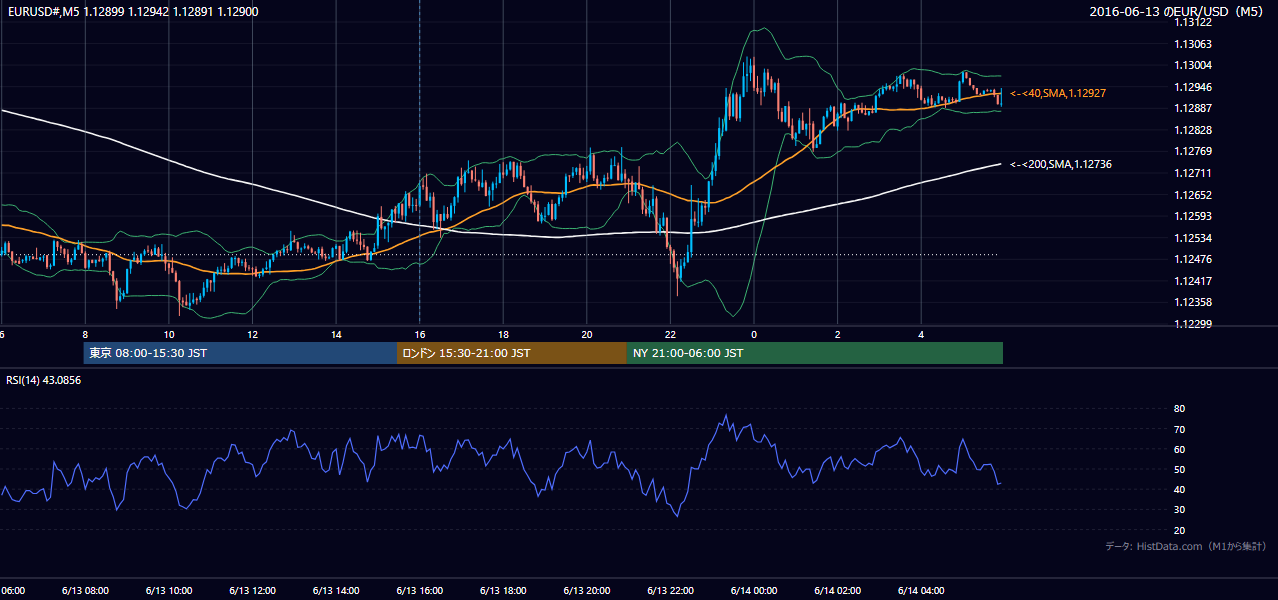Click bottom time label 6/13 08:00

[86, 590]
